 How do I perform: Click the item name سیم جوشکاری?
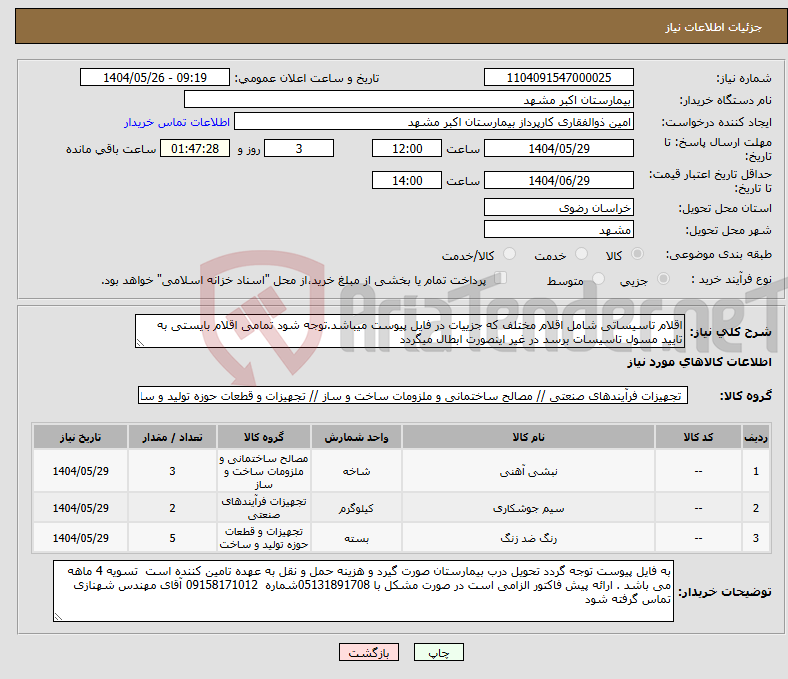click(528, 508)
